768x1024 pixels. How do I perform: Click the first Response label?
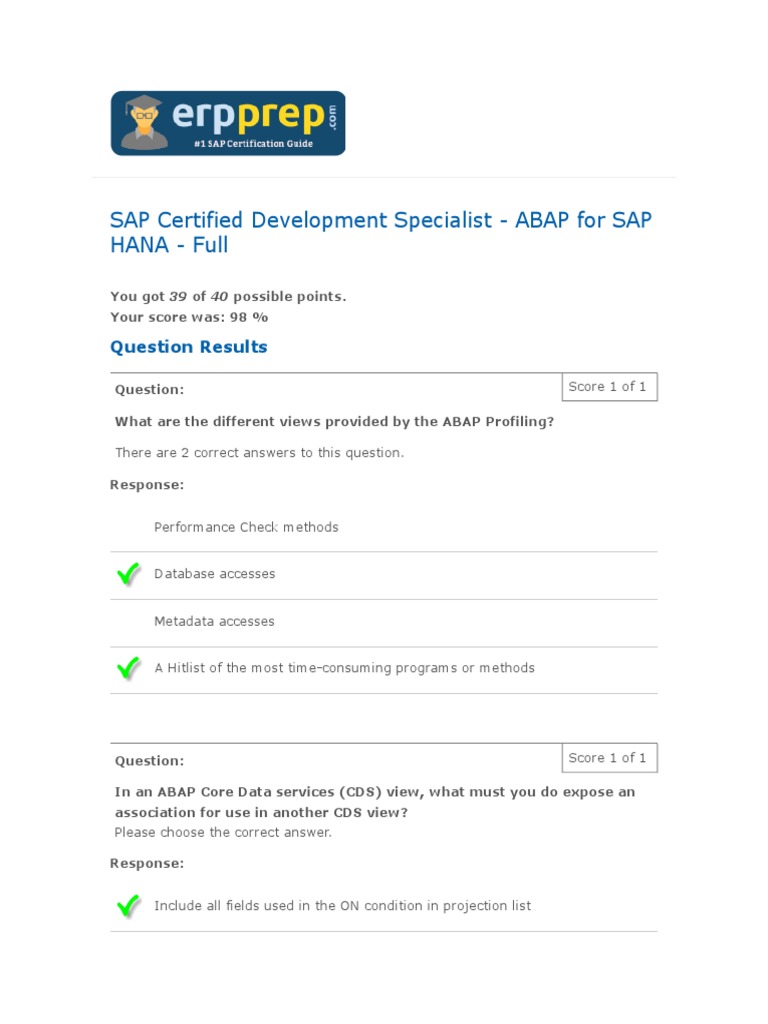pos(147,485)
